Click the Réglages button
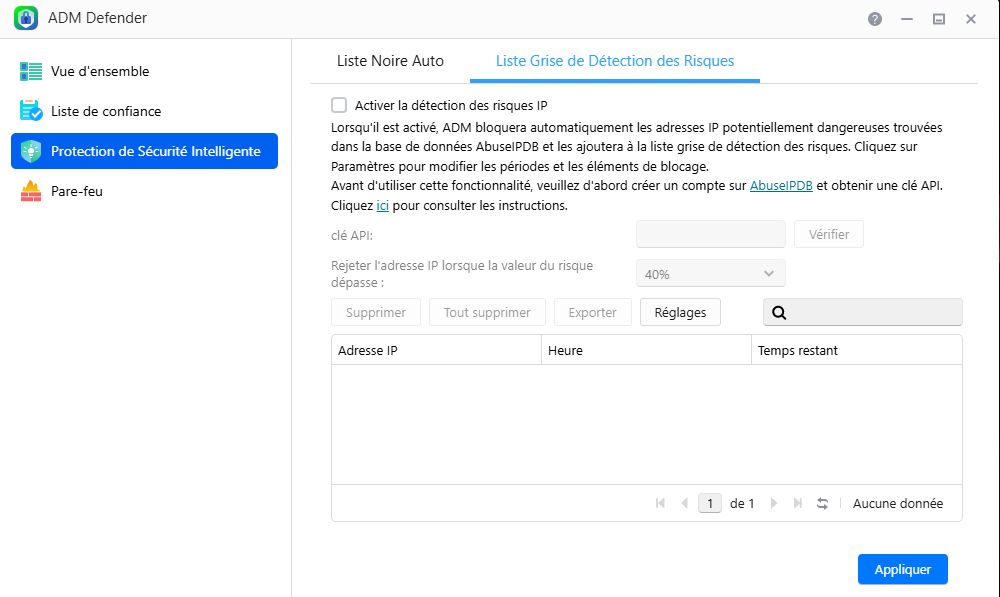This screenshot has height=597, width=1000. [x=680, y=313]
